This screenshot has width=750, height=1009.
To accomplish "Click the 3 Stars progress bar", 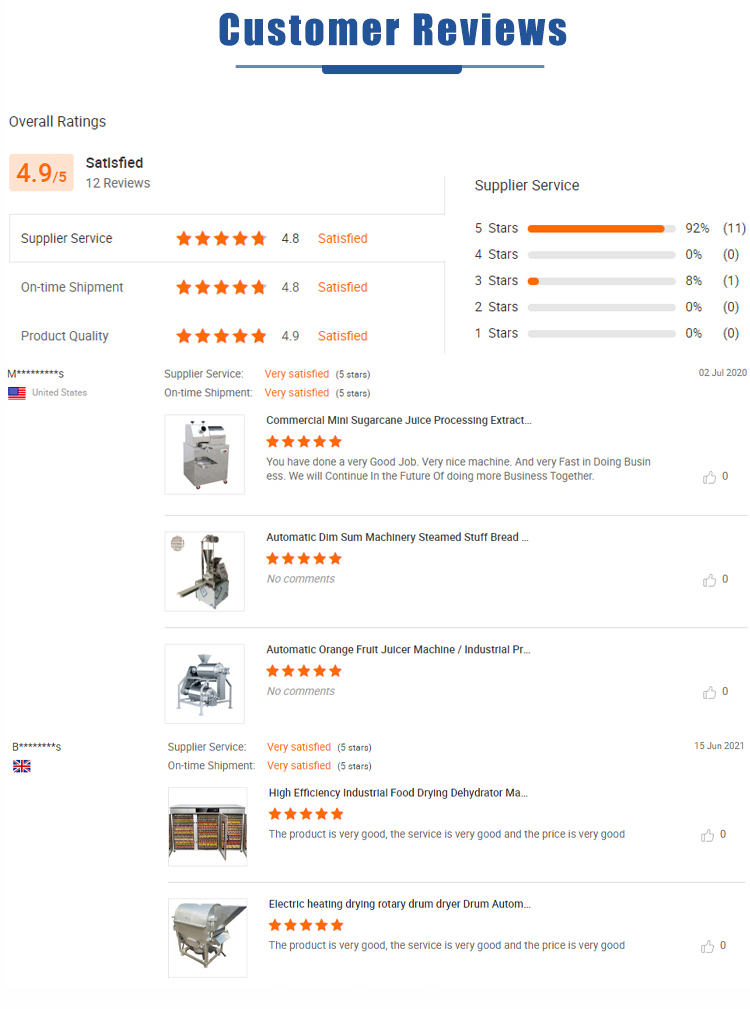I will click(x=601, y=281).
